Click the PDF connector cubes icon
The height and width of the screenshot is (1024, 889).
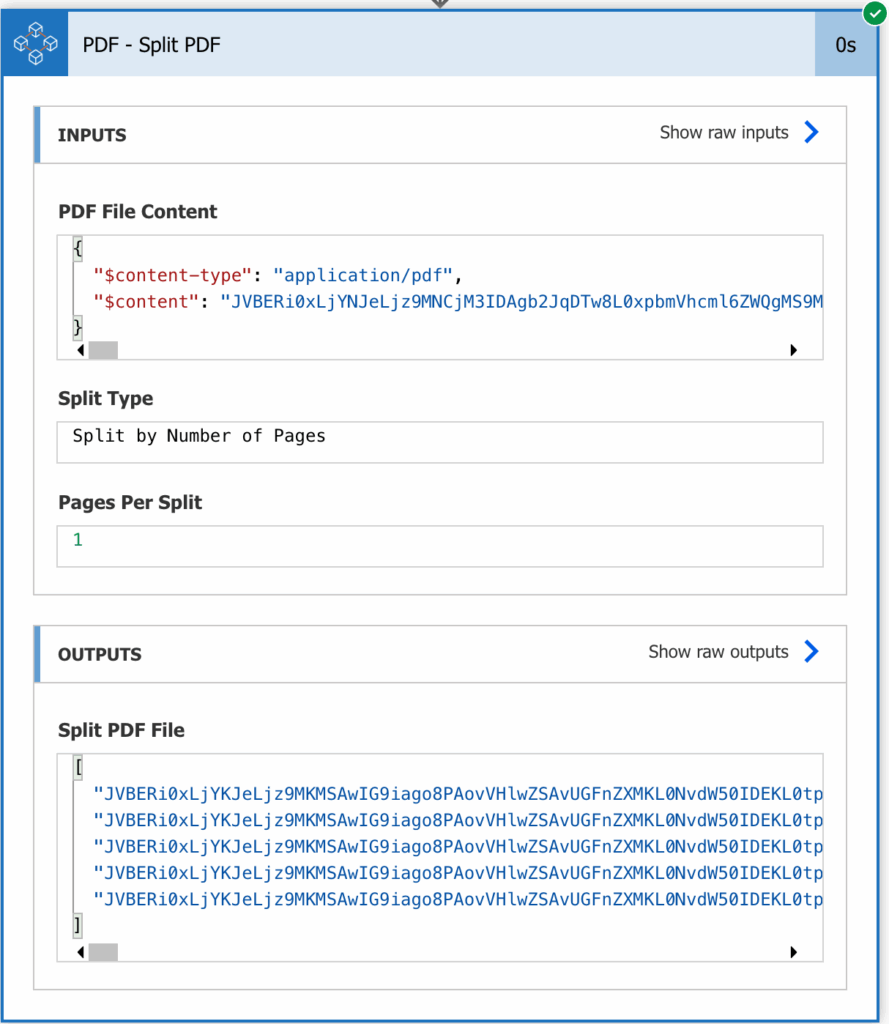(35, 44)
